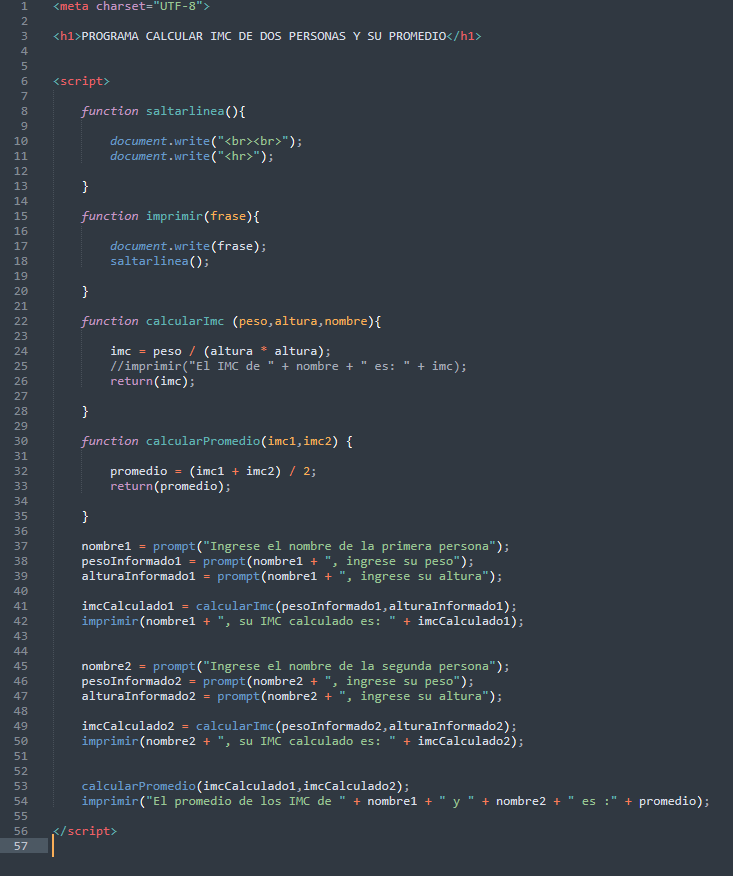Select line number 22 in the gutter
The width and height of the screenshot is (733, 876).
21,321
